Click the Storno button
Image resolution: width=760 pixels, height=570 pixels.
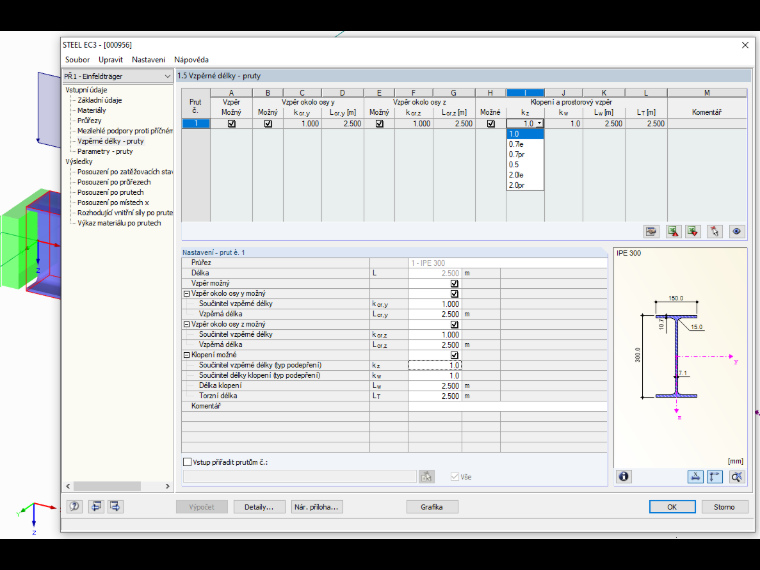click(x=724, y=507)
